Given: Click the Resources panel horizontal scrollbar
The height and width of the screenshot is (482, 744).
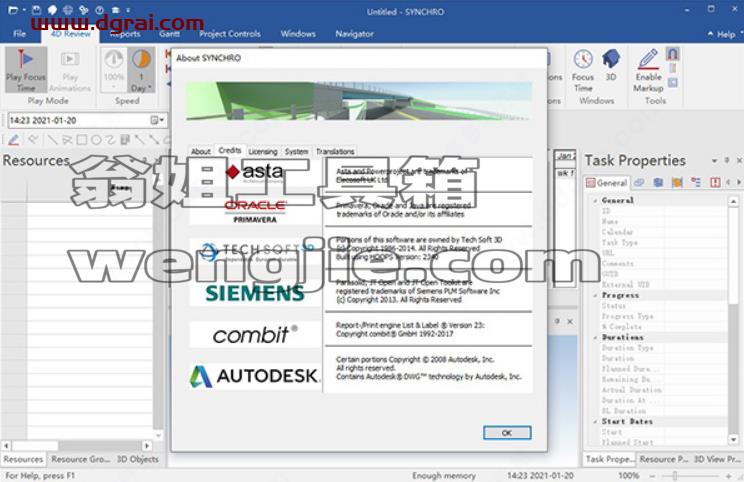Looking at the screenshot, I should [x=76, y=446].
